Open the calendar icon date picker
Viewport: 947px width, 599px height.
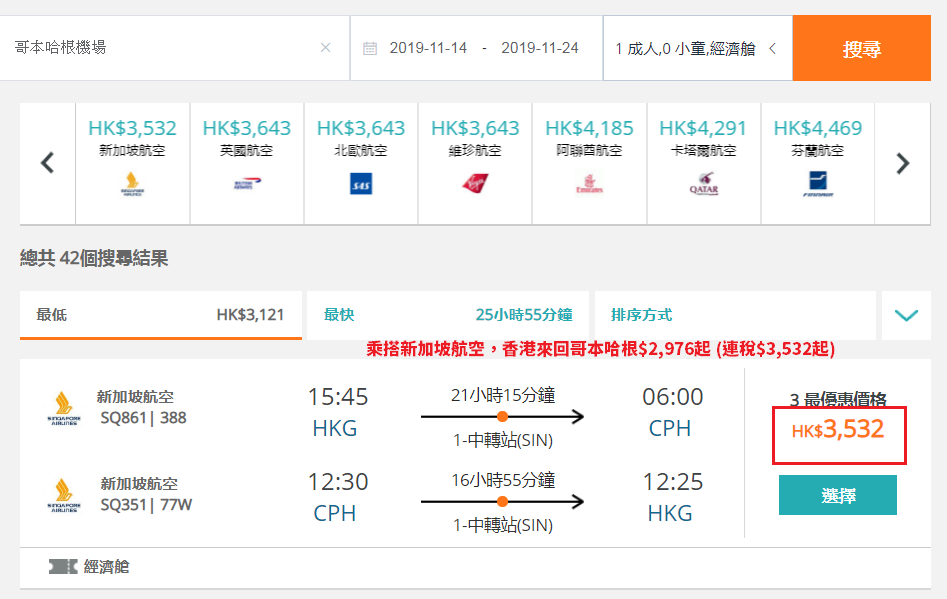[x=370, y=48]
